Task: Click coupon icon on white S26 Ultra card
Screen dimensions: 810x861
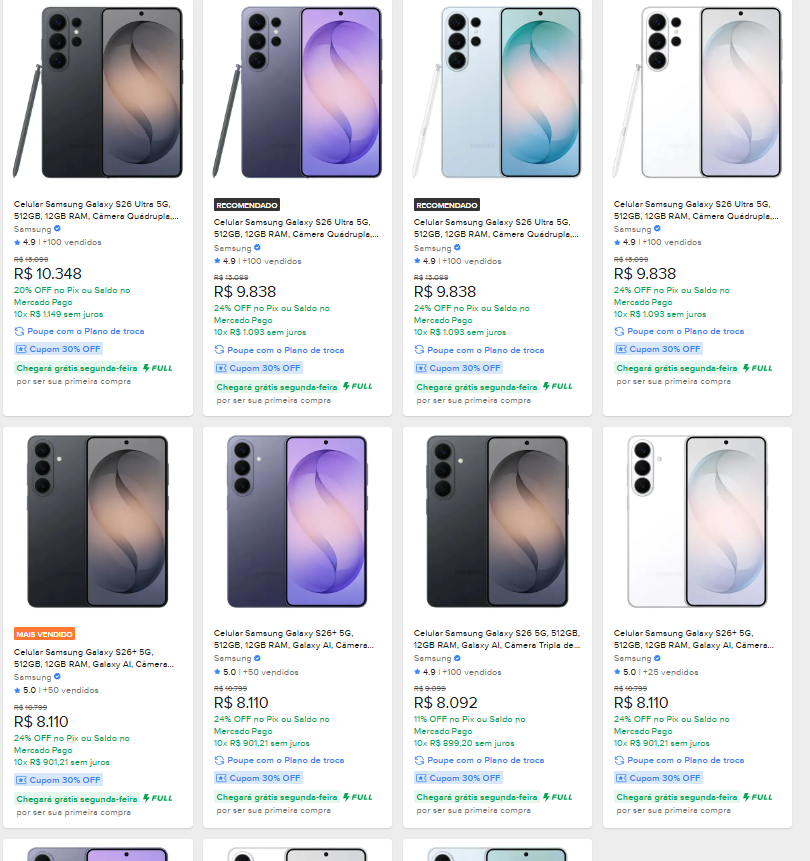Action: point(621,349)
